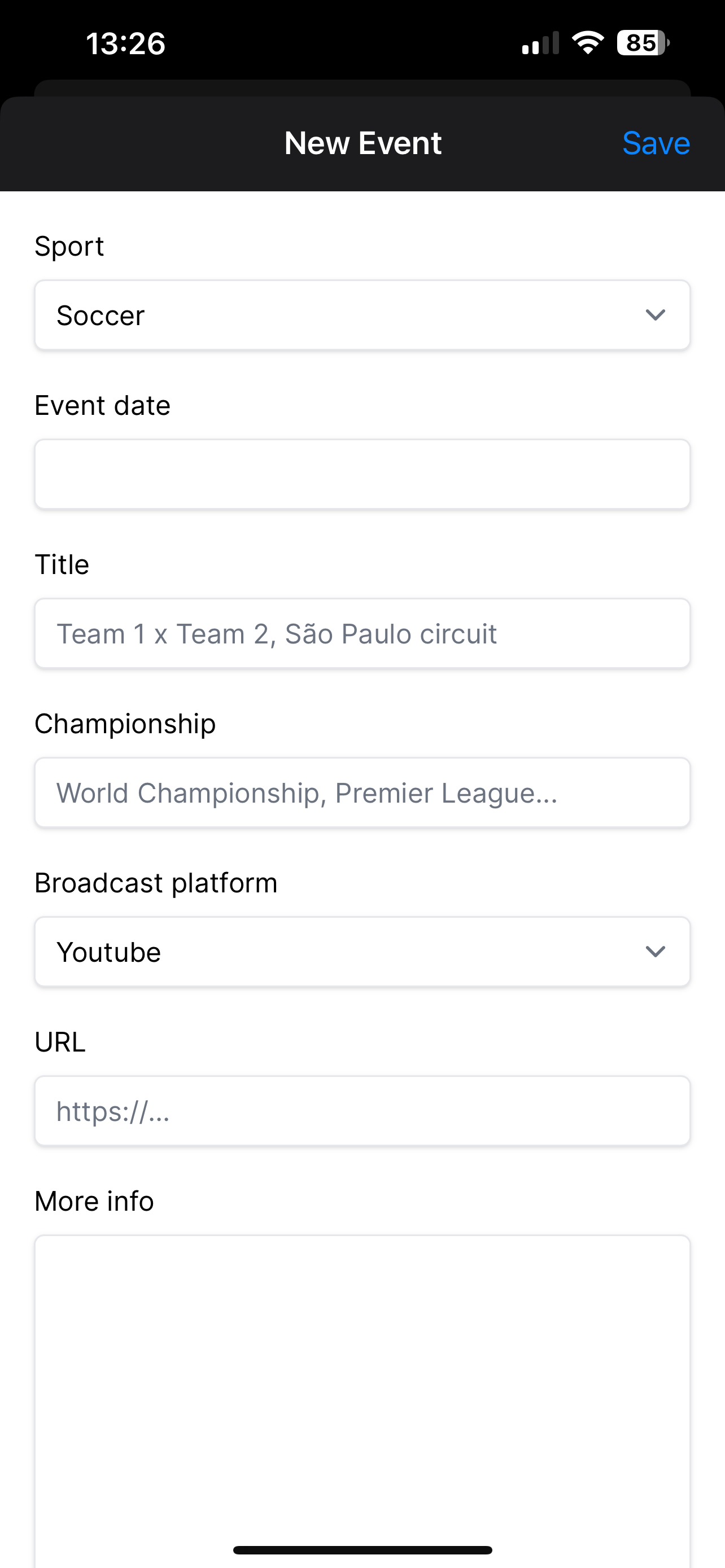This screenshot has width=725, height=1568.
Task: Tap the 13:26 clock in status bar
Action: (x=125, y=44)
